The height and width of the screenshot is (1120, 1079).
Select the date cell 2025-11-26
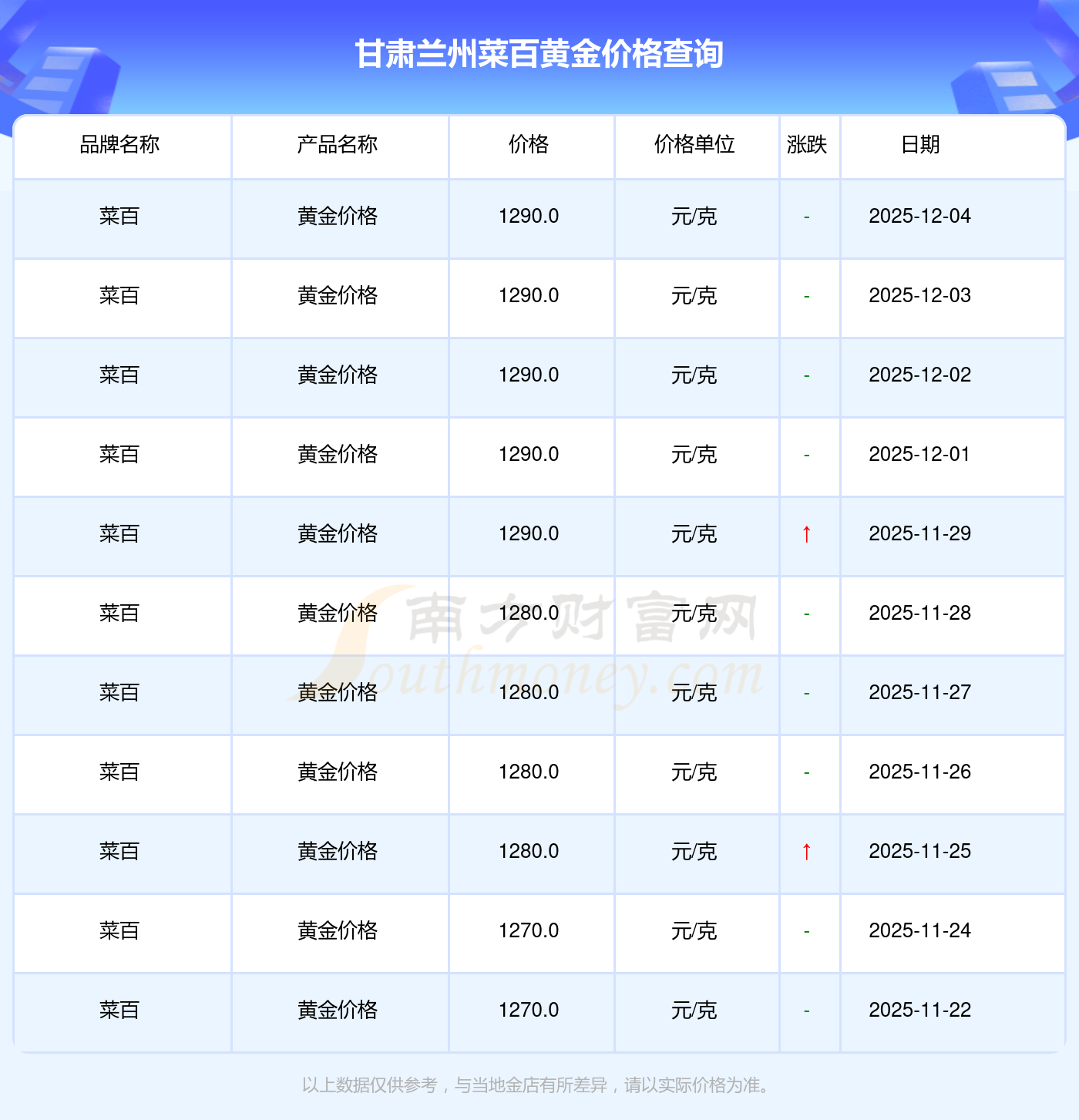[x=920, y=772]
